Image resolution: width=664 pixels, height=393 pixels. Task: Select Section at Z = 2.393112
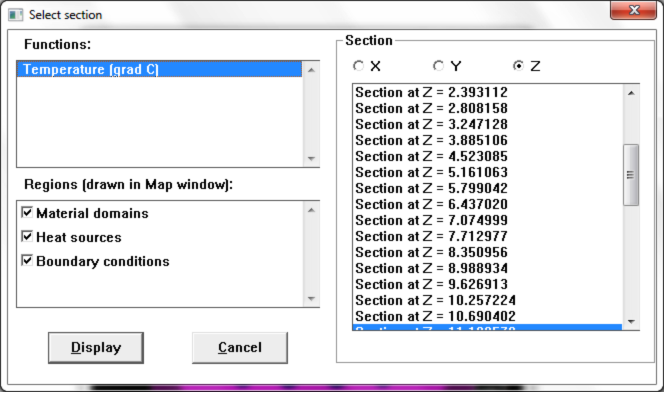487,92
